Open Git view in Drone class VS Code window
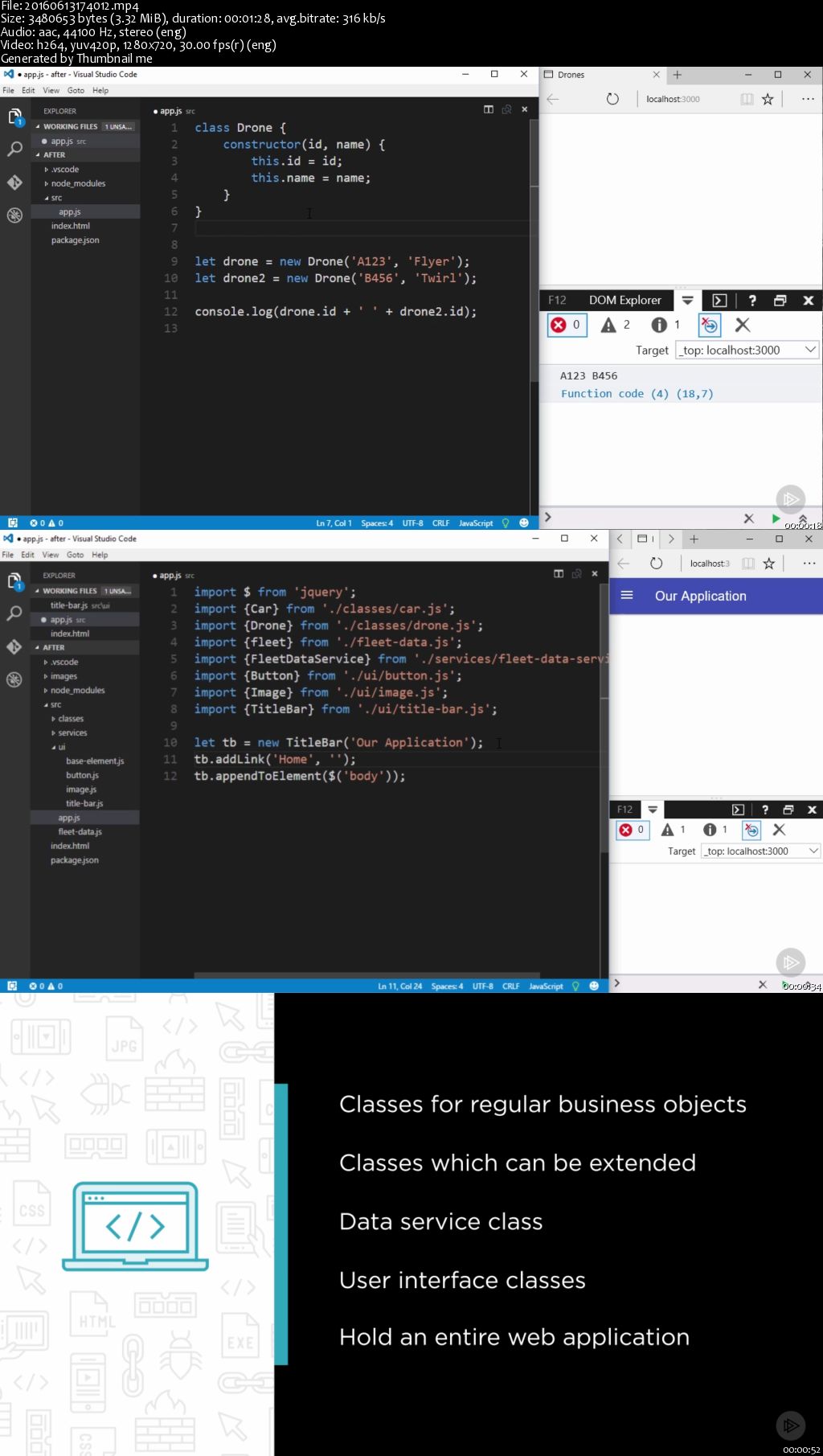The width and height of the screenshot is (823, 1456). coord(14,183)
